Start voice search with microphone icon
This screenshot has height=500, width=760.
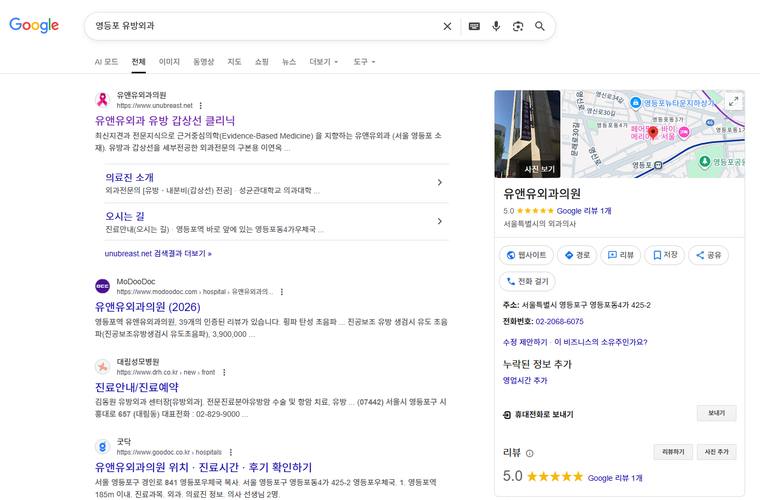coord(496,26)
